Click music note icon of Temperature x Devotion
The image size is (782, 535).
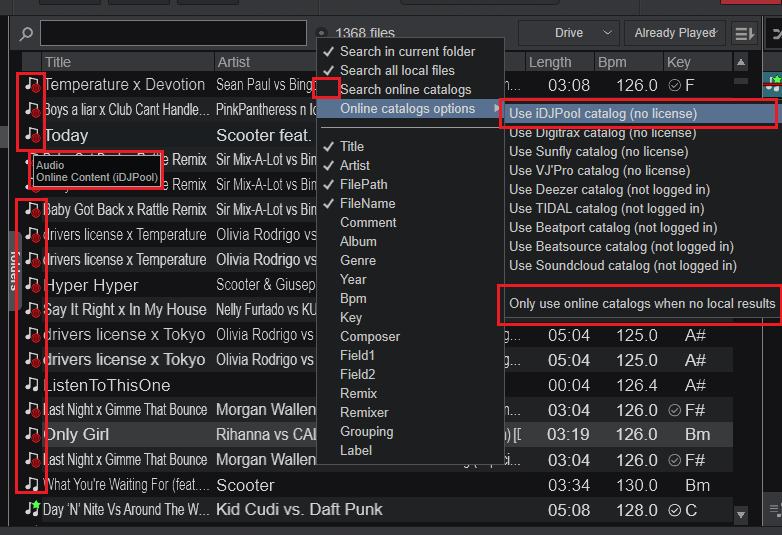(32, 85)
